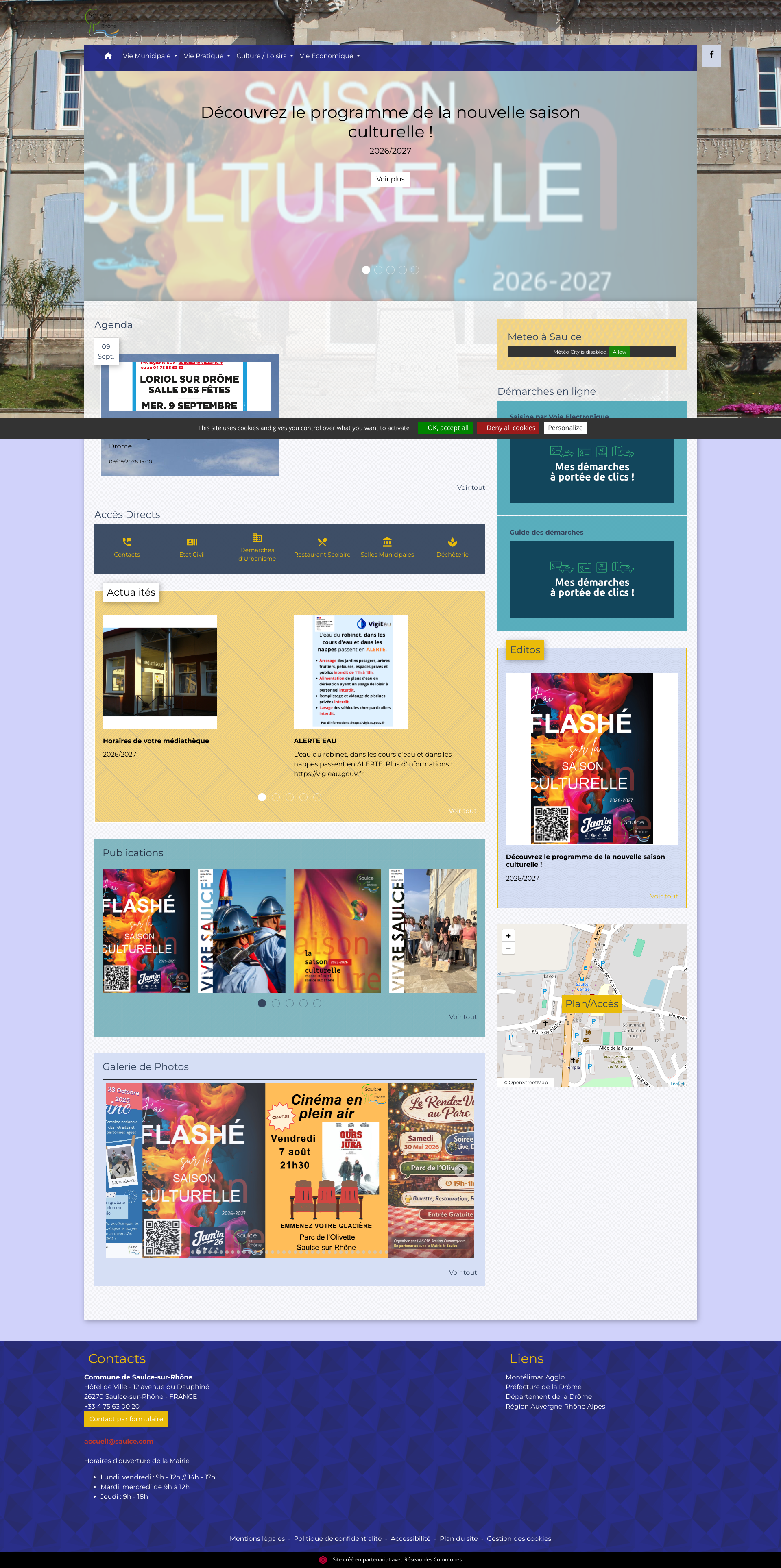Select fifth hero carousel dot
781x1568 pixels.
415,270
